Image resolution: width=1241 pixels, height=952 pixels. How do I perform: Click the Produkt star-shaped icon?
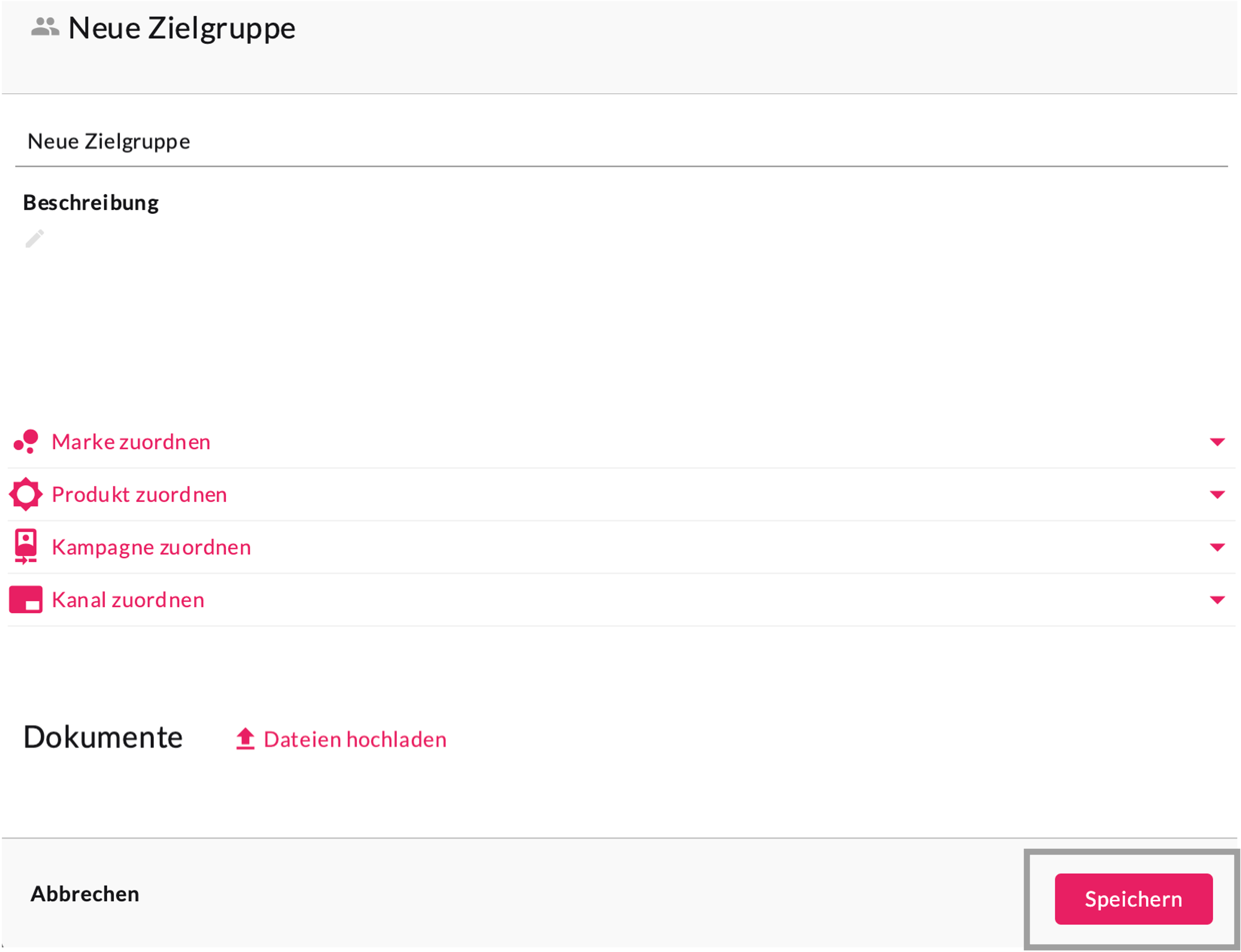click(x=26, y=494)
